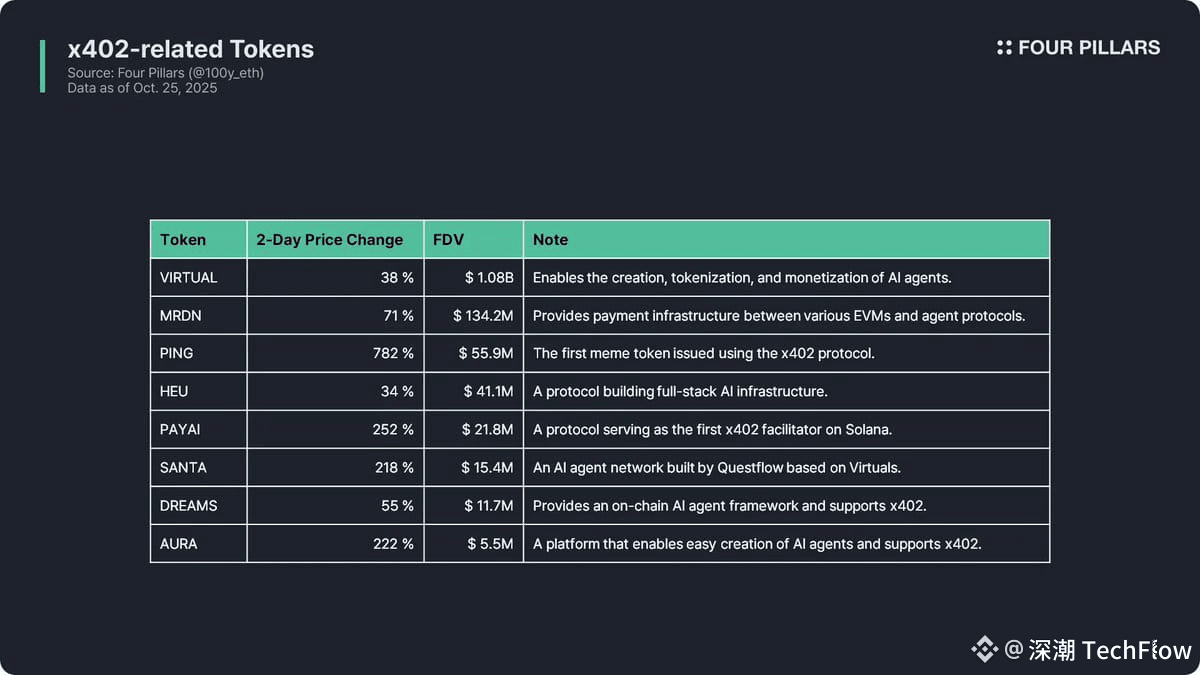Screen dimensions: 1200x675
Task: Click the AURA $ 5.5M FDV value
Action: 490,543
